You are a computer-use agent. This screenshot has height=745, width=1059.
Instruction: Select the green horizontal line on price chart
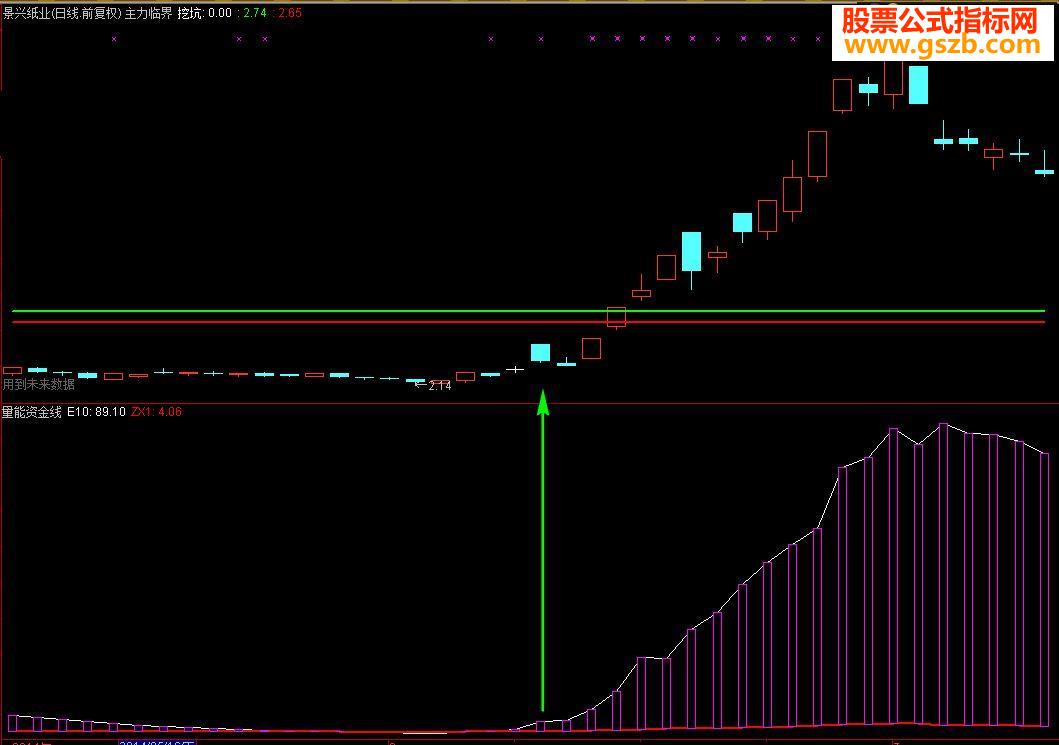529,311
